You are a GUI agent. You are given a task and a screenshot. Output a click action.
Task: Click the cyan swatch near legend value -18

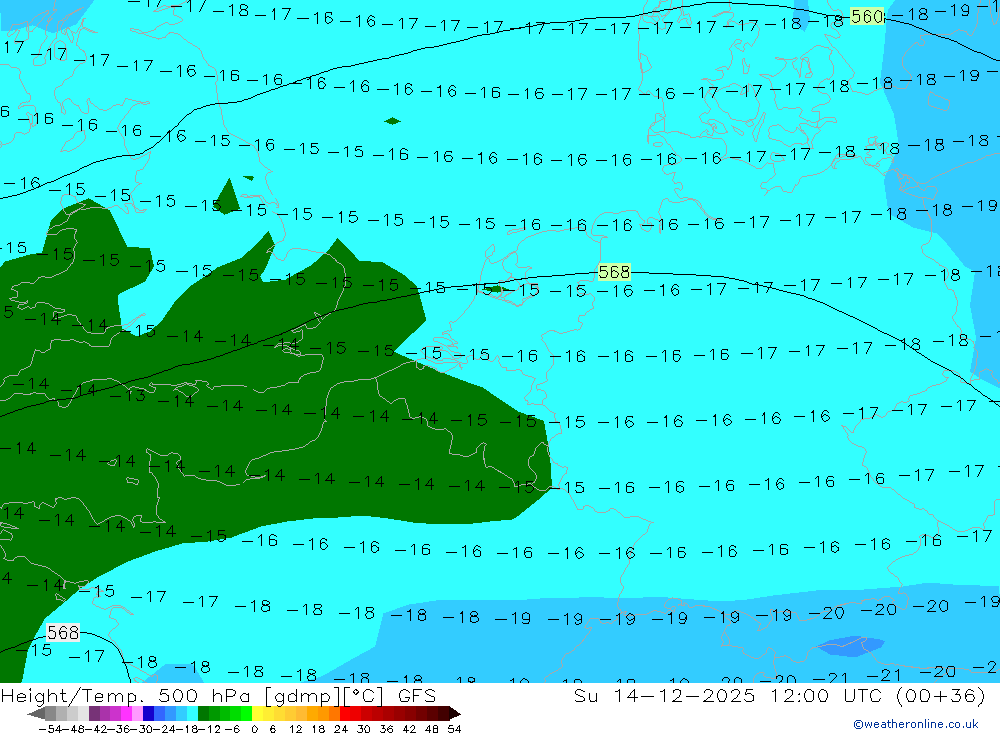(x=193, y=713)
